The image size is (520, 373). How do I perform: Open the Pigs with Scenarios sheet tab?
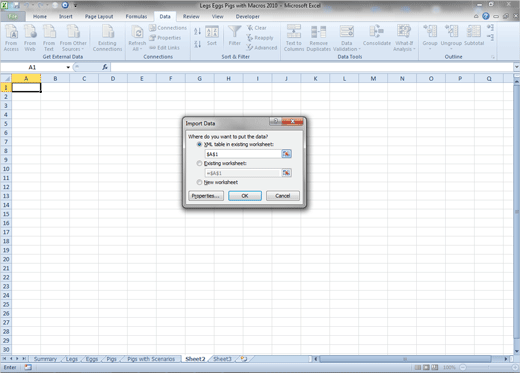pos(151,359)
